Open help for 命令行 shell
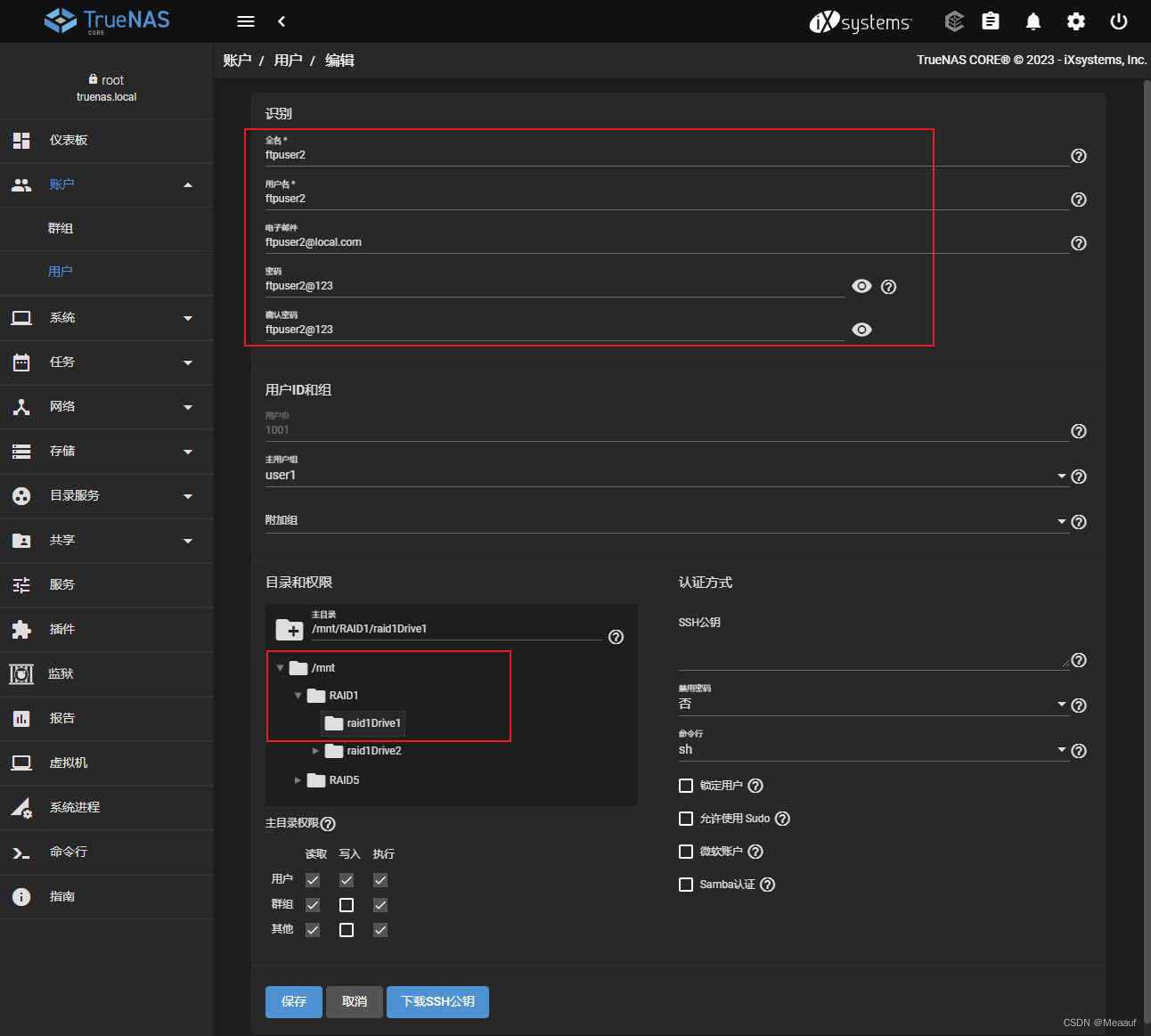 [1079, 751]
